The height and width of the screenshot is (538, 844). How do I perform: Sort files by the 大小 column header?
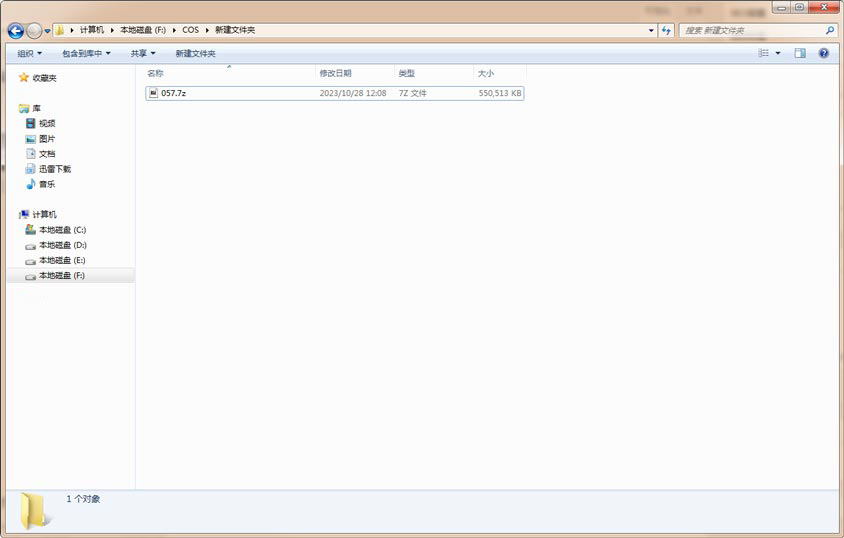pyautogui.click(x=485, y=74)
